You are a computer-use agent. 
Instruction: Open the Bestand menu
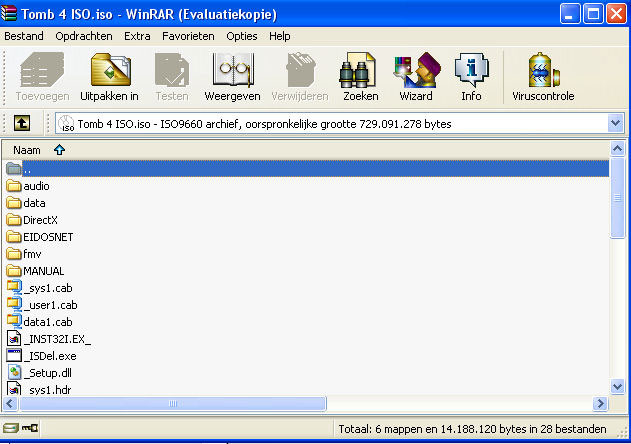[24, 36]
